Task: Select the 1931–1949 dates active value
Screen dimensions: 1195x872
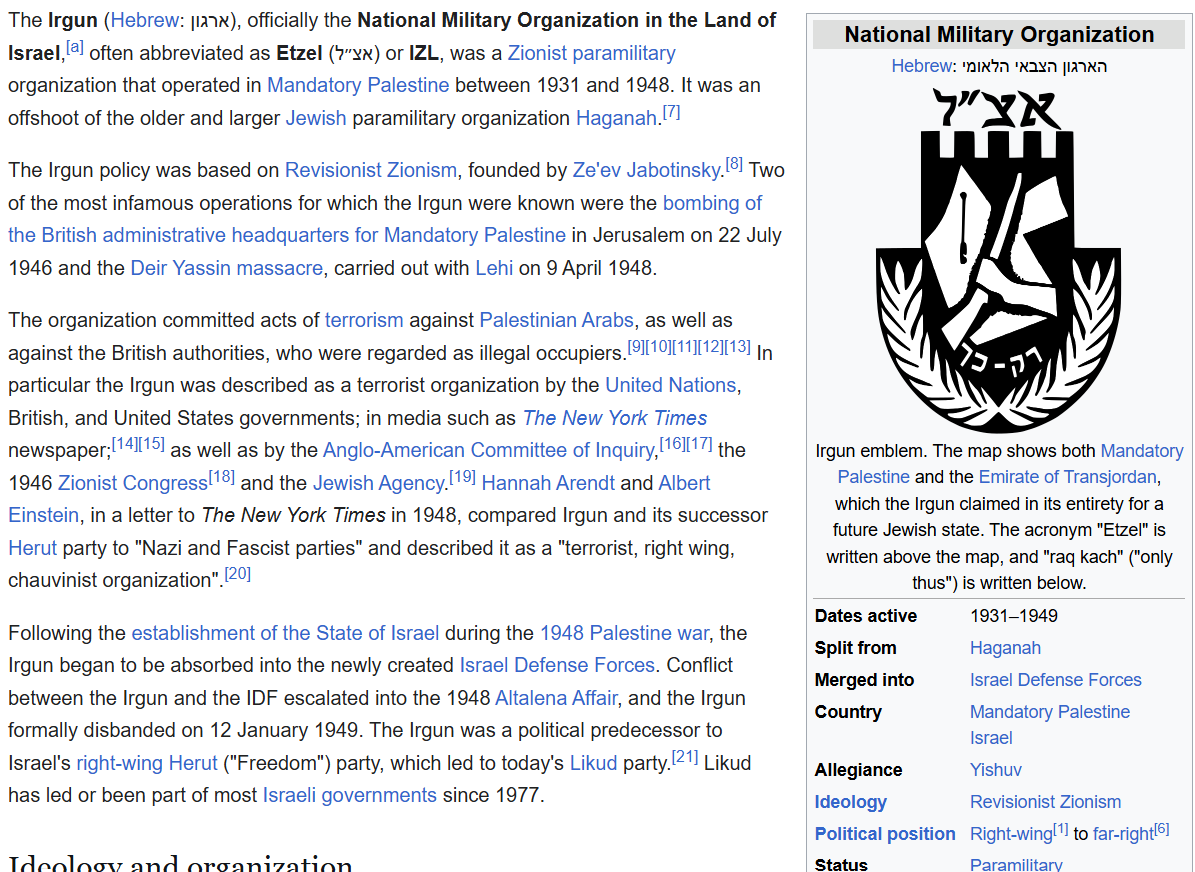Action: click(x=1014, y=617)
